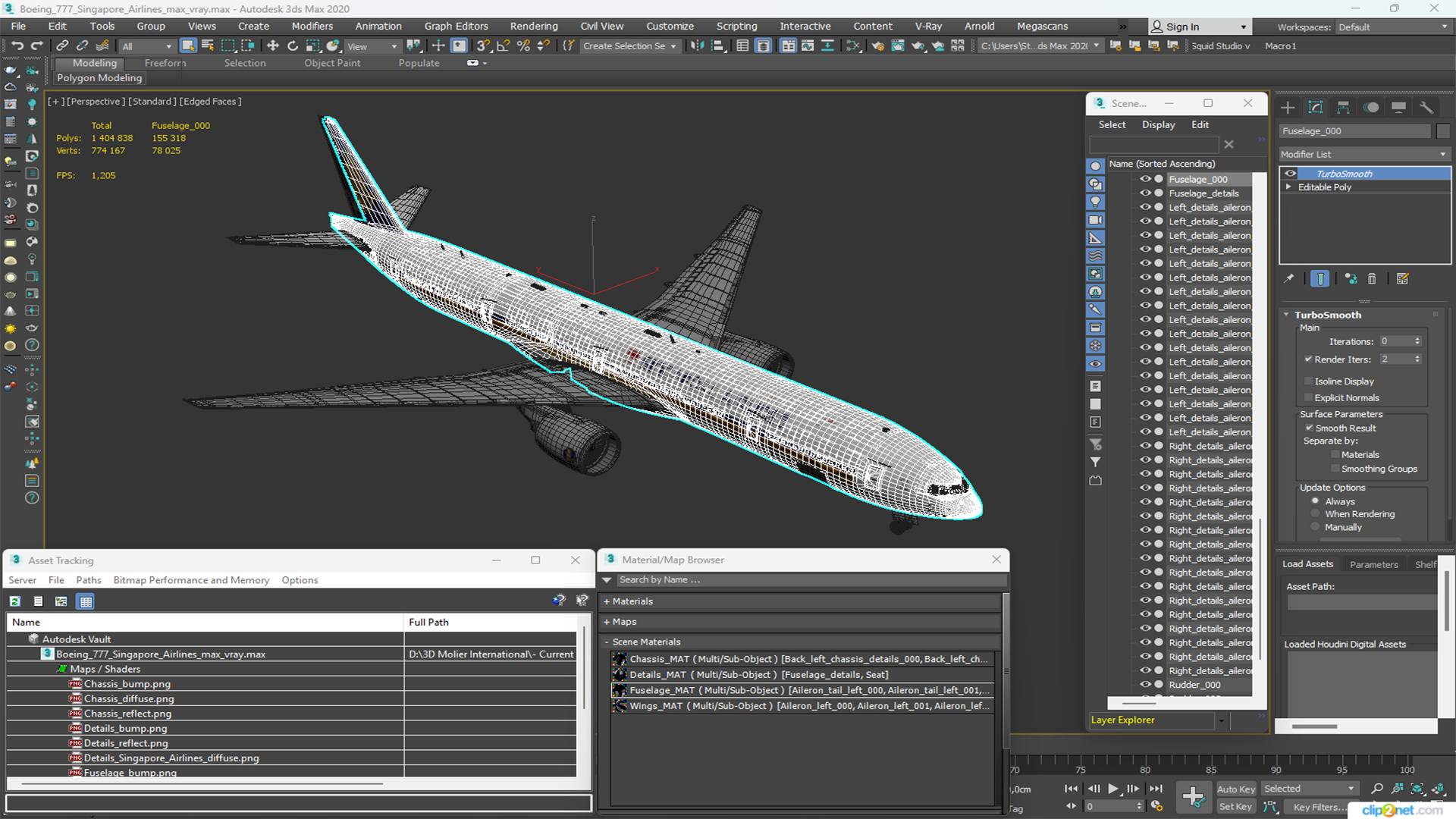
Task: Expand the TurboSmooth modifier rollout
Action: click(x=1289, y=314)
